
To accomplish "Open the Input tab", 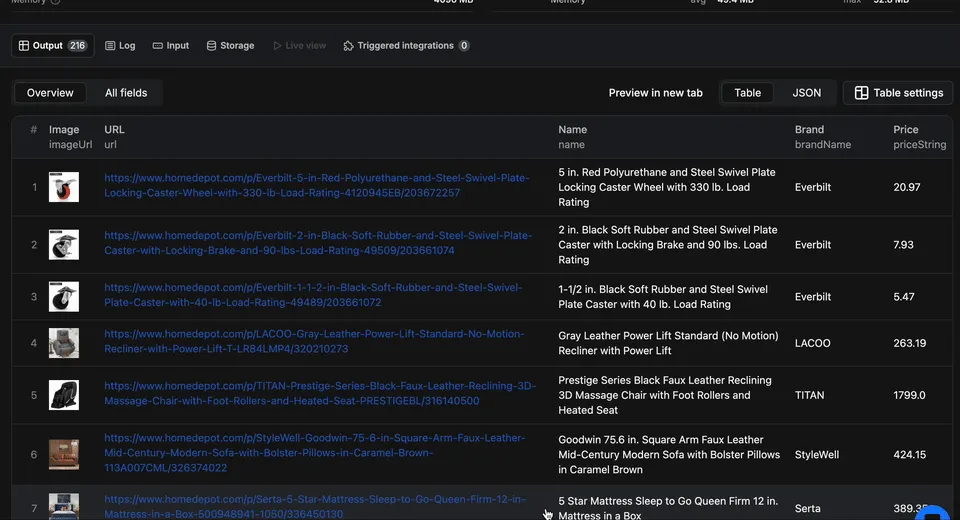I will coord(171,46).
